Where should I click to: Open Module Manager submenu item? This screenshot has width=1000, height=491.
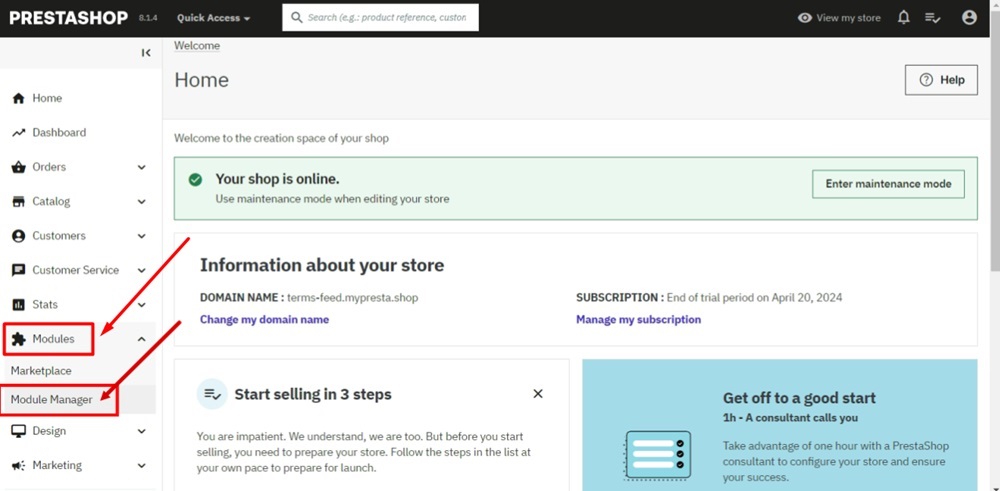coord(52,400)
